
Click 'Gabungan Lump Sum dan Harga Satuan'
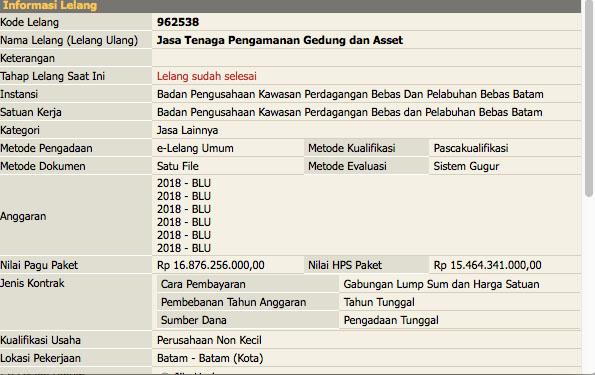(441, 284)
